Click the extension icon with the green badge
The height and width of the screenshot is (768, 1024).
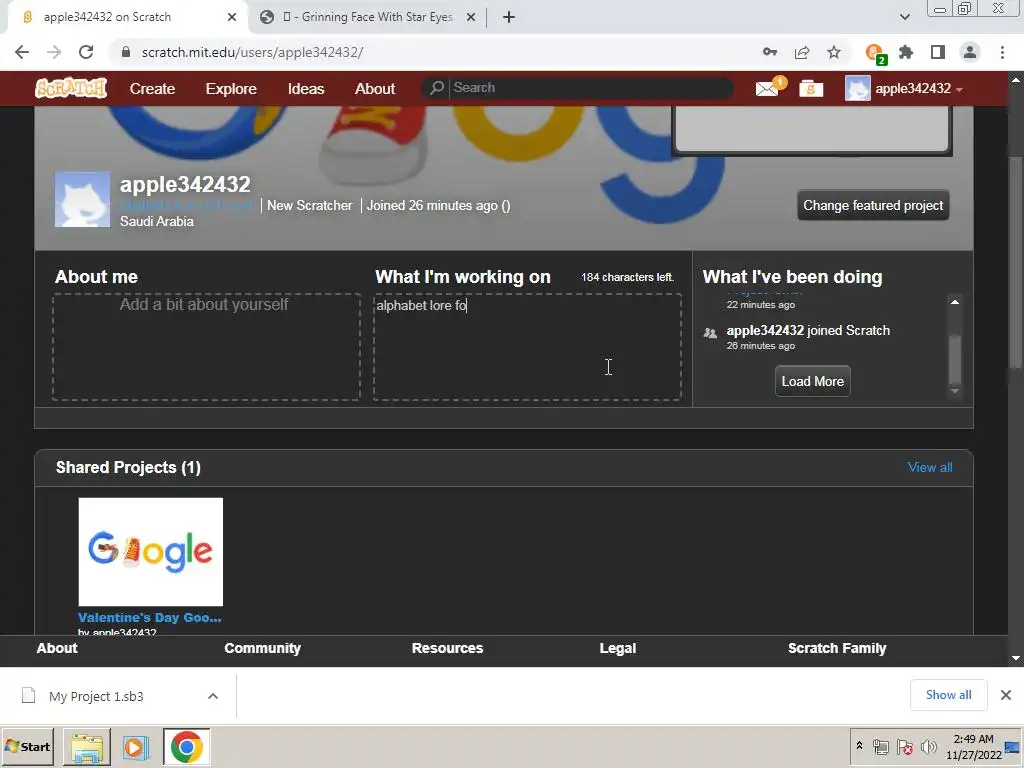[874, 53]
